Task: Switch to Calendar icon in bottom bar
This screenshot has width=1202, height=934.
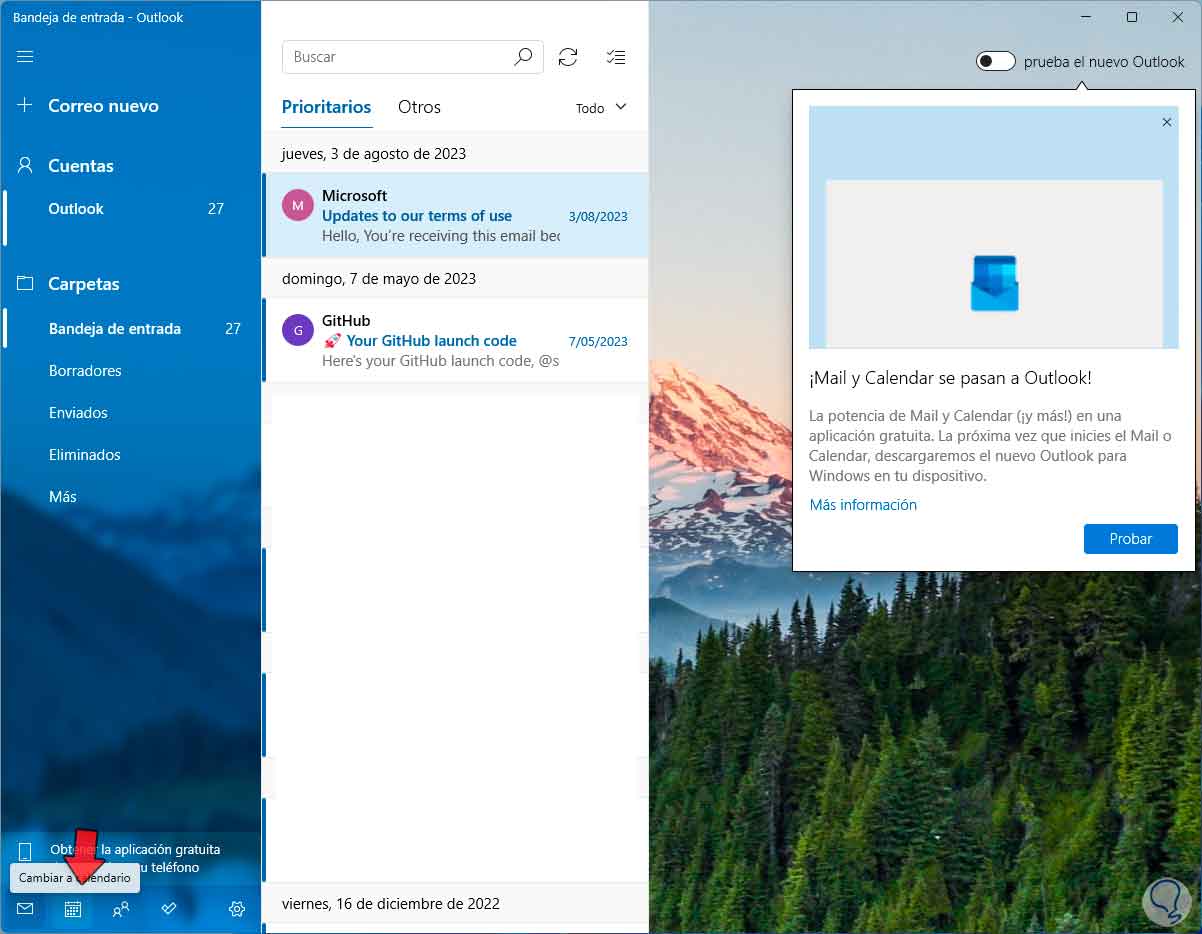Action: [73, 909]
